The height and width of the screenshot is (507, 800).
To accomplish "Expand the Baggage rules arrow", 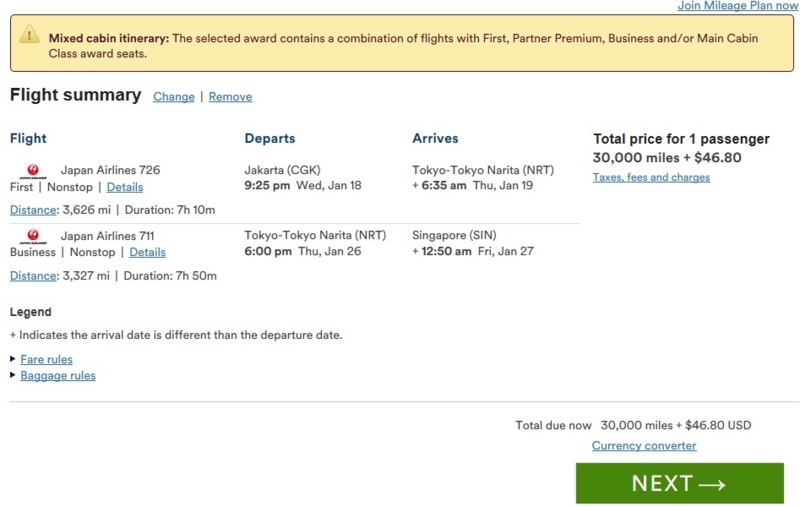I will pyautogui.click(x=13, y=375).
